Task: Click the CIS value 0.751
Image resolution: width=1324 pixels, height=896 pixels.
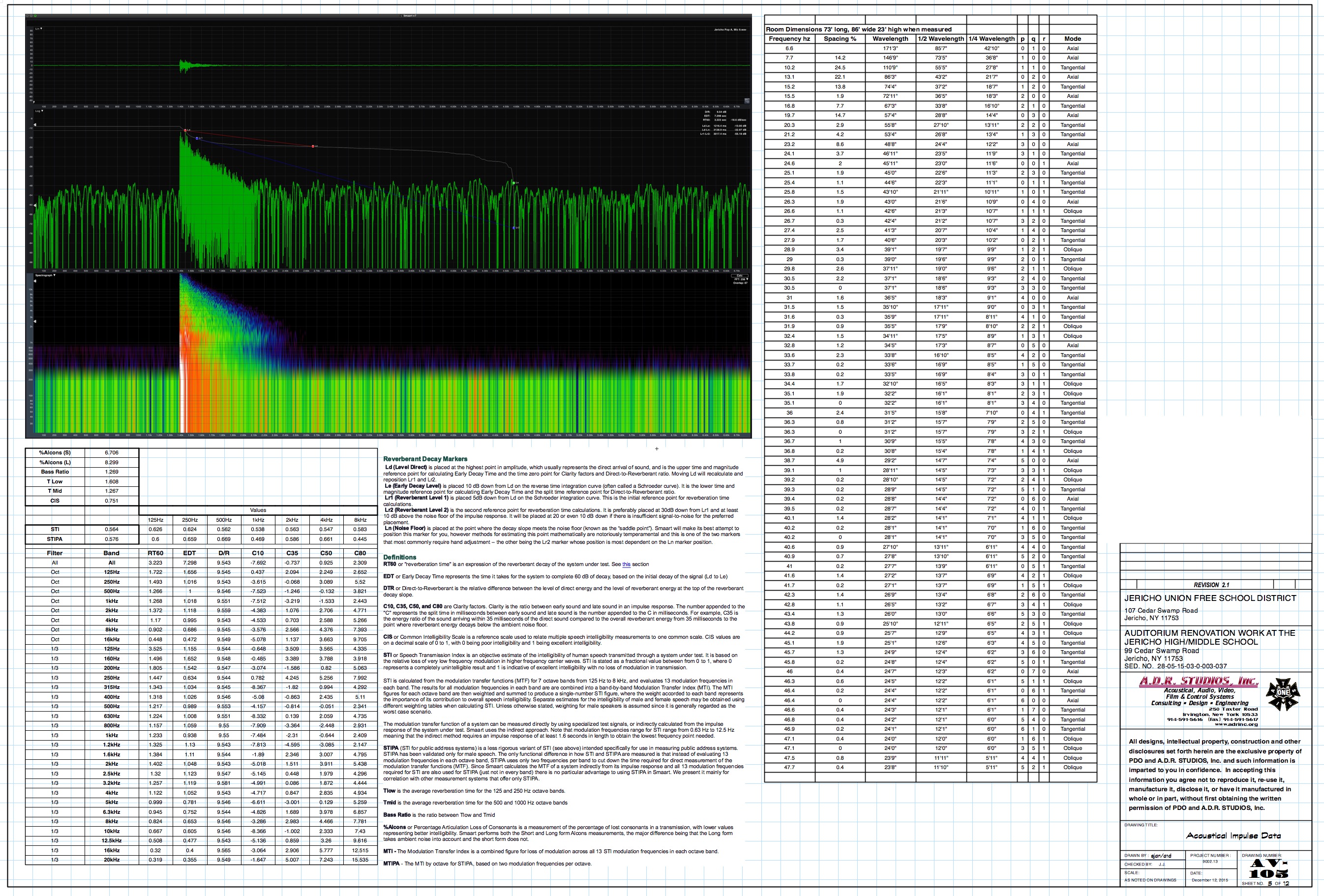Action: click(112, 501)
